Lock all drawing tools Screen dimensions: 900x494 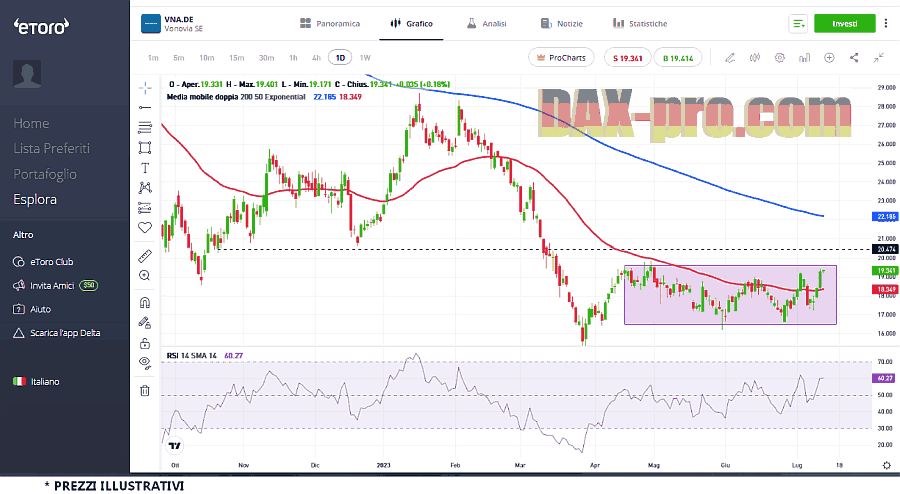pos(145,343)
